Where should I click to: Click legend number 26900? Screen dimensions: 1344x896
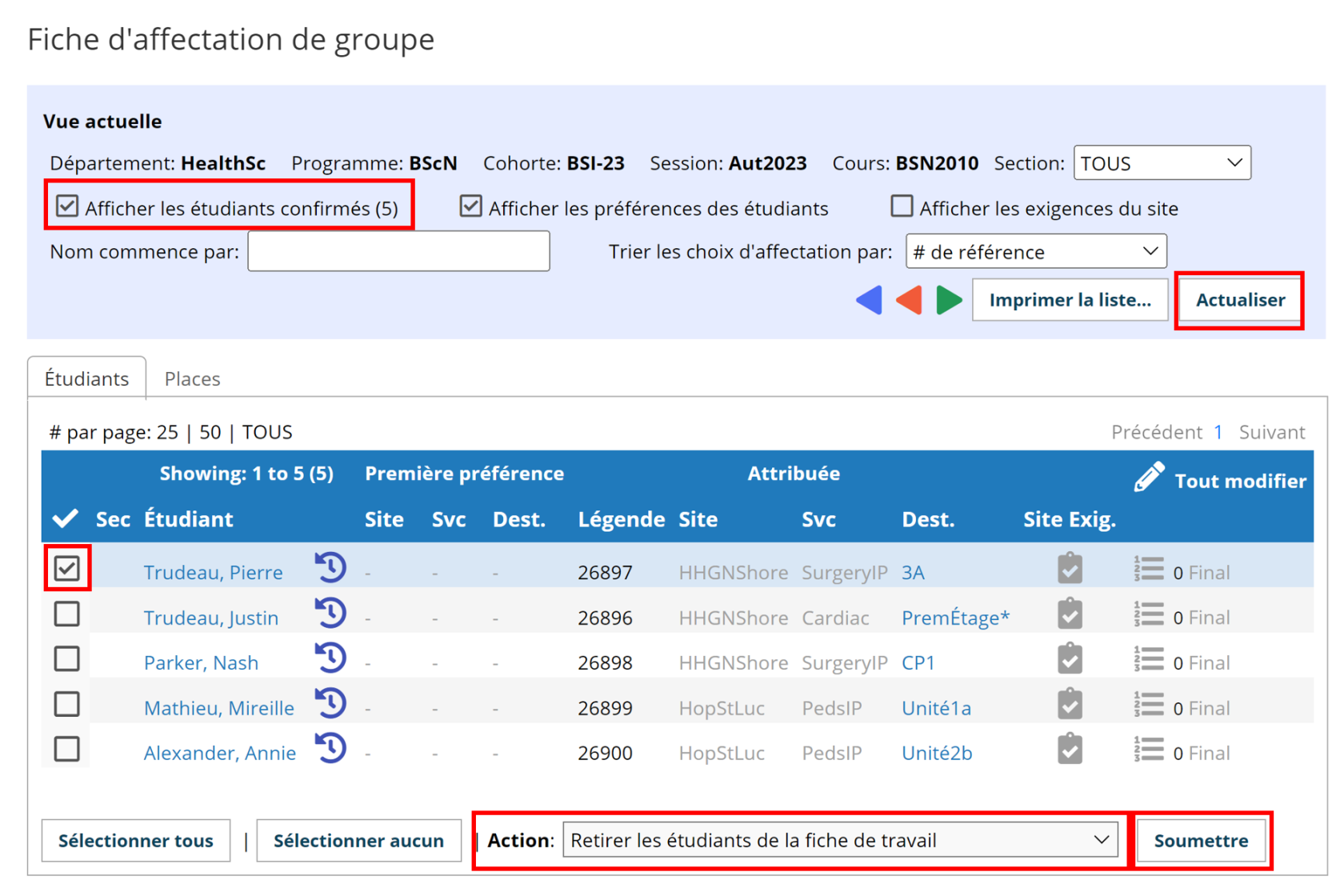[x=605, y=753]
